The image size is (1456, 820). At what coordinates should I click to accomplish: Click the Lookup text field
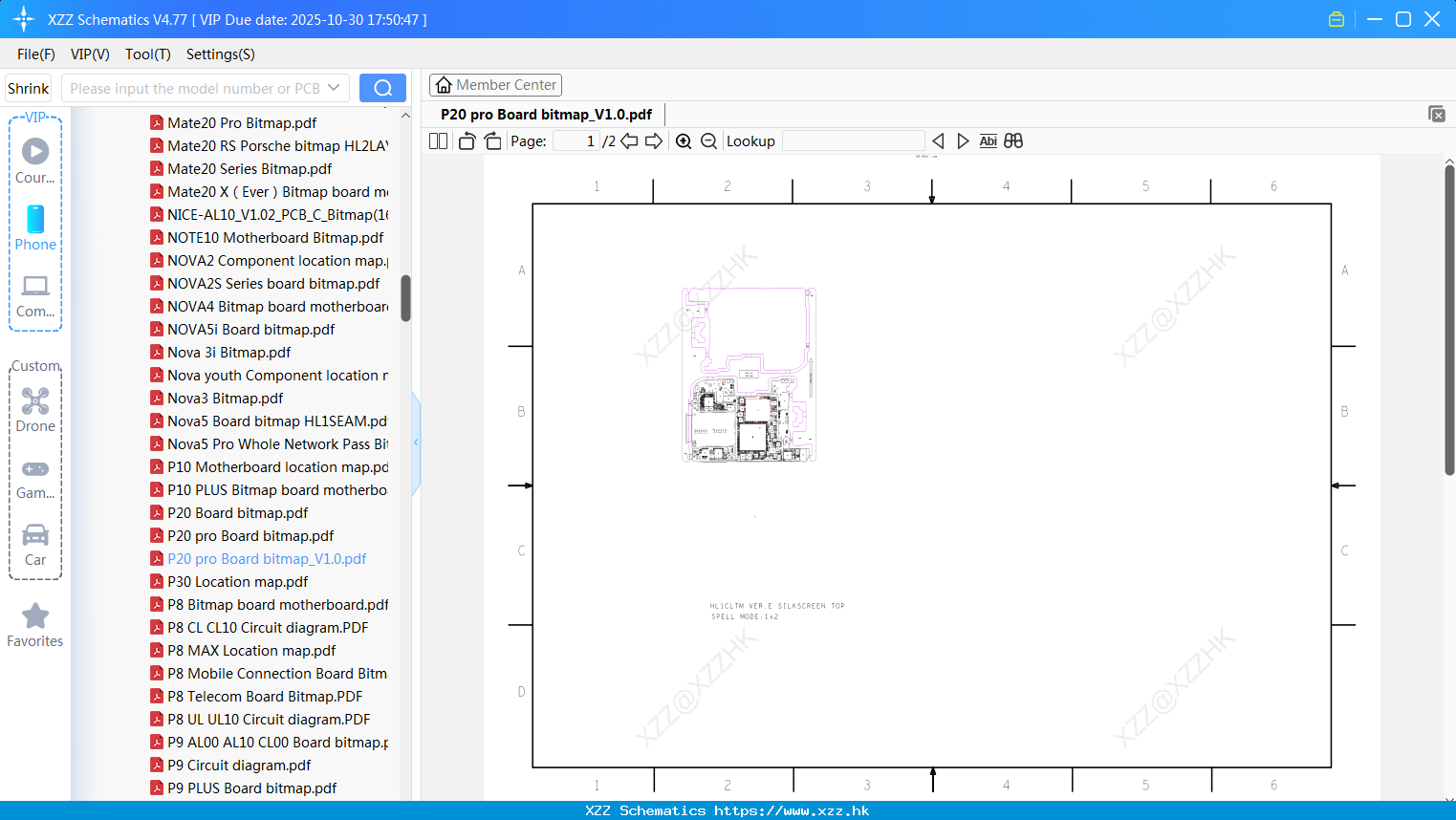[853, 140]
